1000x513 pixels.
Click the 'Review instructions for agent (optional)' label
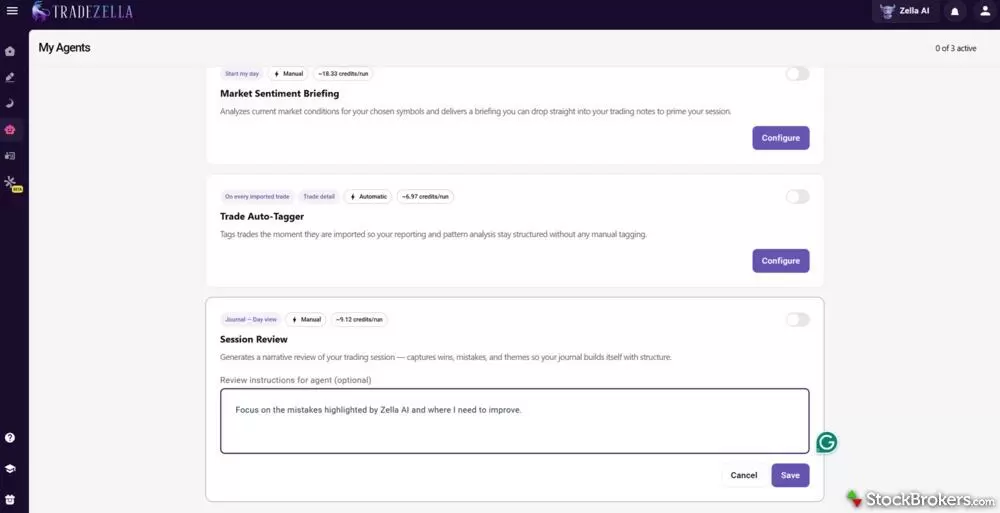click(x=296, y=380)
